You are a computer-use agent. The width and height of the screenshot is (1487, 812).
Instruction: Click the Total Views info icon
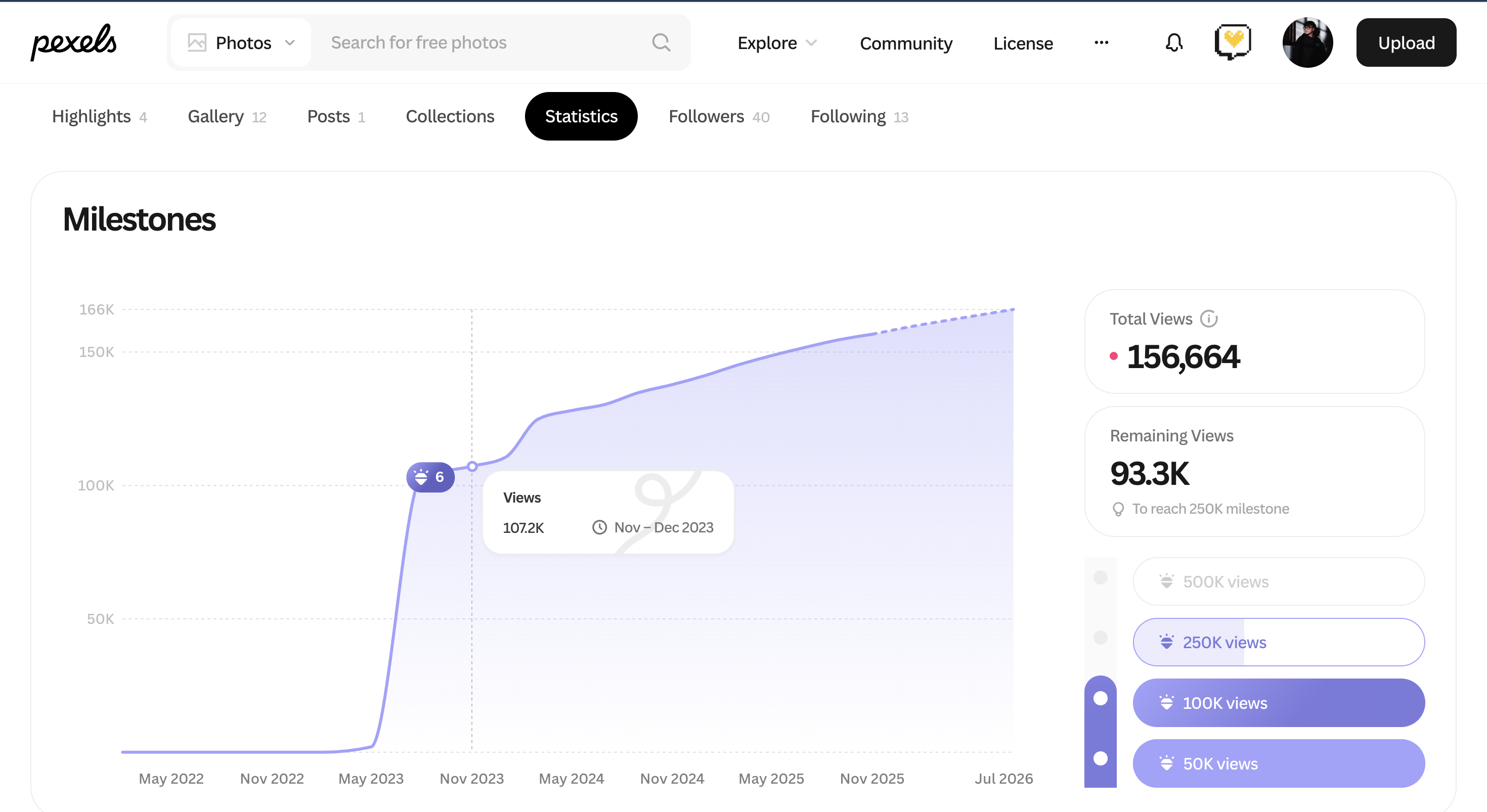point(1209,319)
